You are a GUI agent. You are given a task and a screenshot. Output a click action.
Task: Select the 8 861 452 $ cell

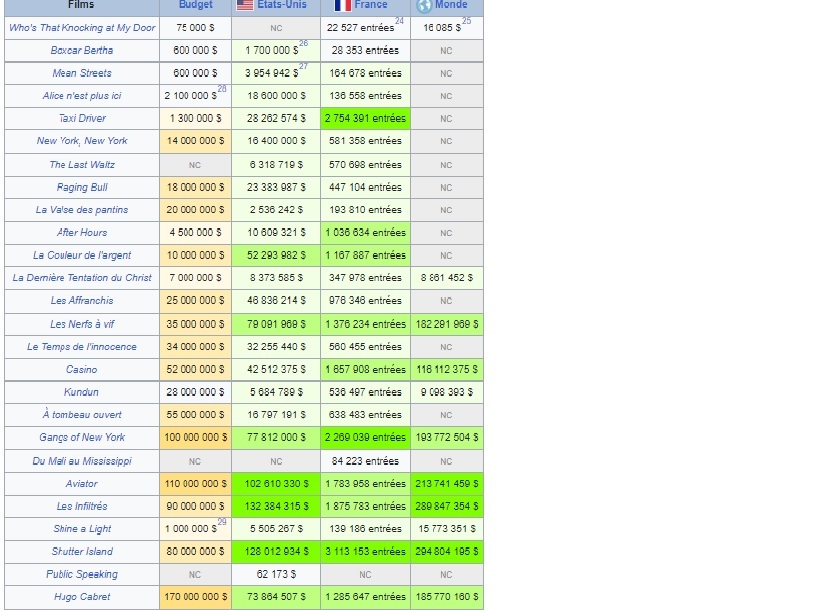(x=447, y=278)
